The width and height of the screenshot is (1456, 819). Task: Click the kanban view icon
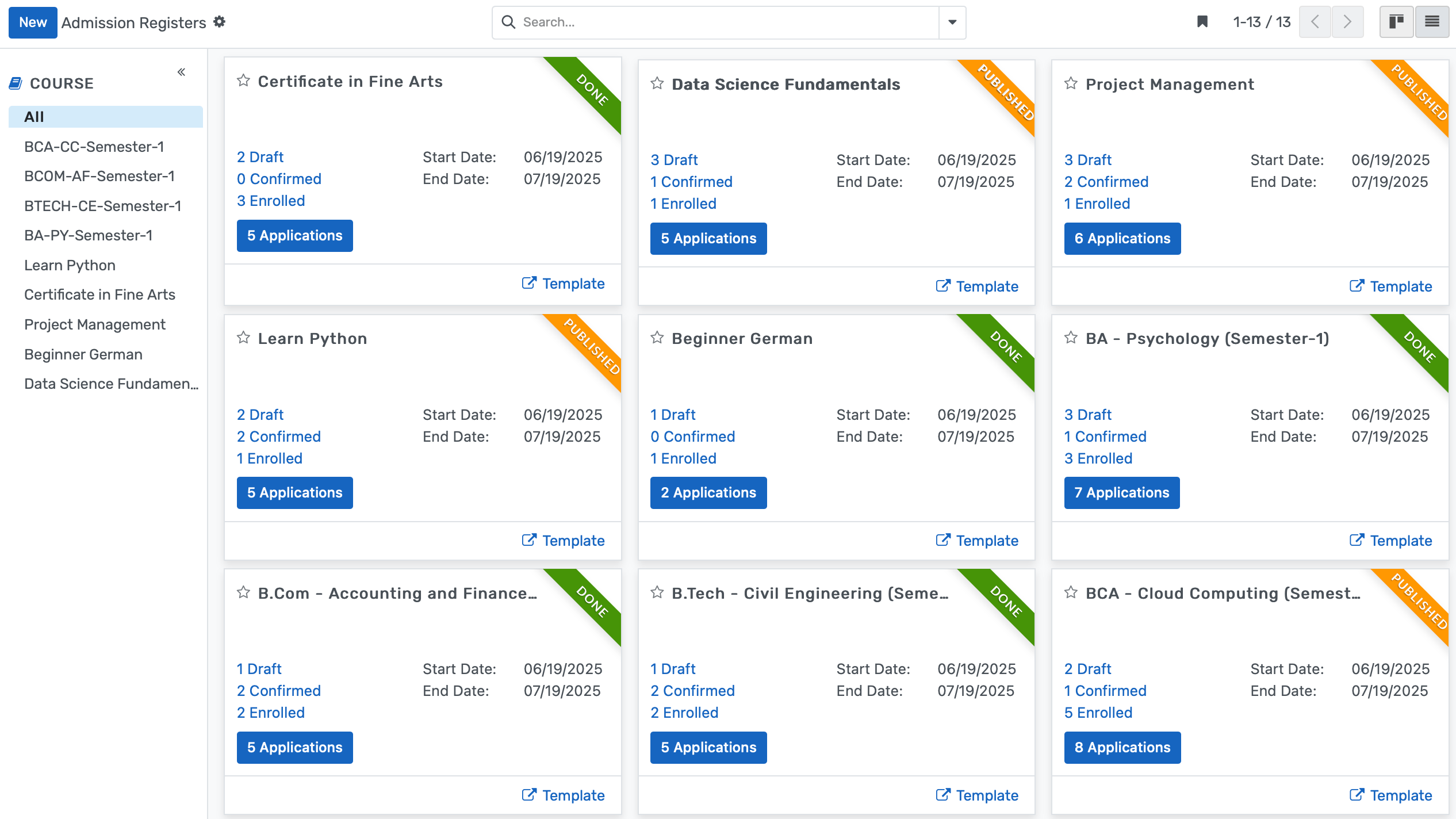point(1397,22)
